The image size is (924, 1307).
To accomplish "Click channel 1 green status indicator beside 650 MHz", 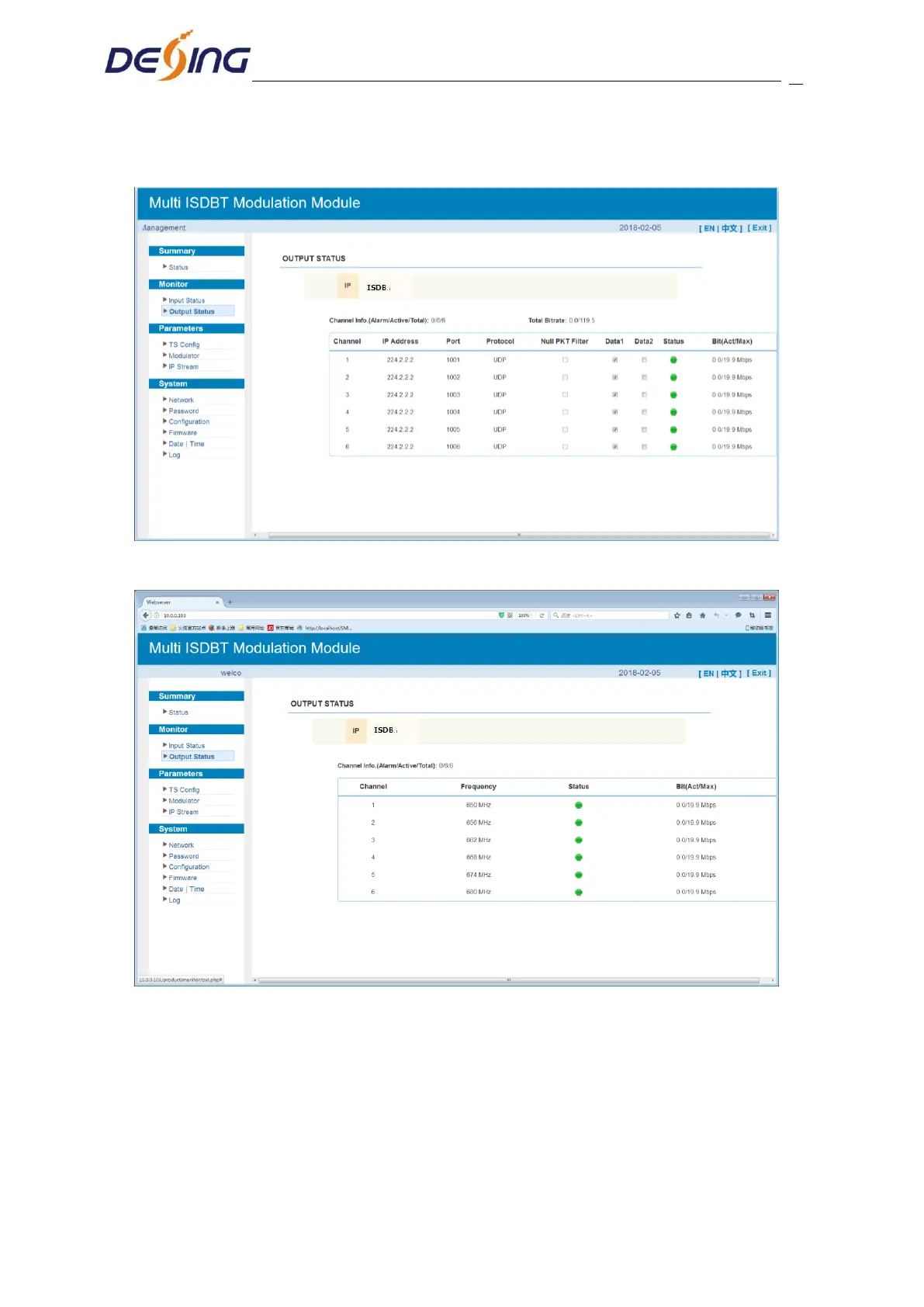I will [x=579, y=806].
